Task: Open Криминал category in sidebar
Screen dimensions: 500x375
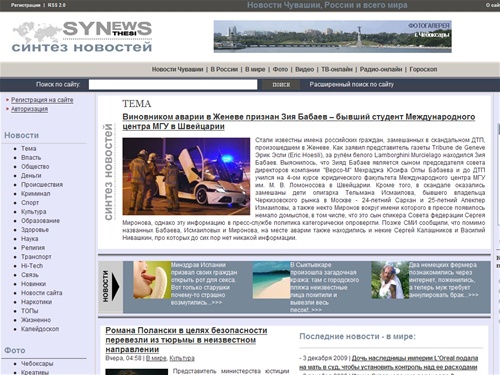Action: pyautogui.click(x=36, y=193)
